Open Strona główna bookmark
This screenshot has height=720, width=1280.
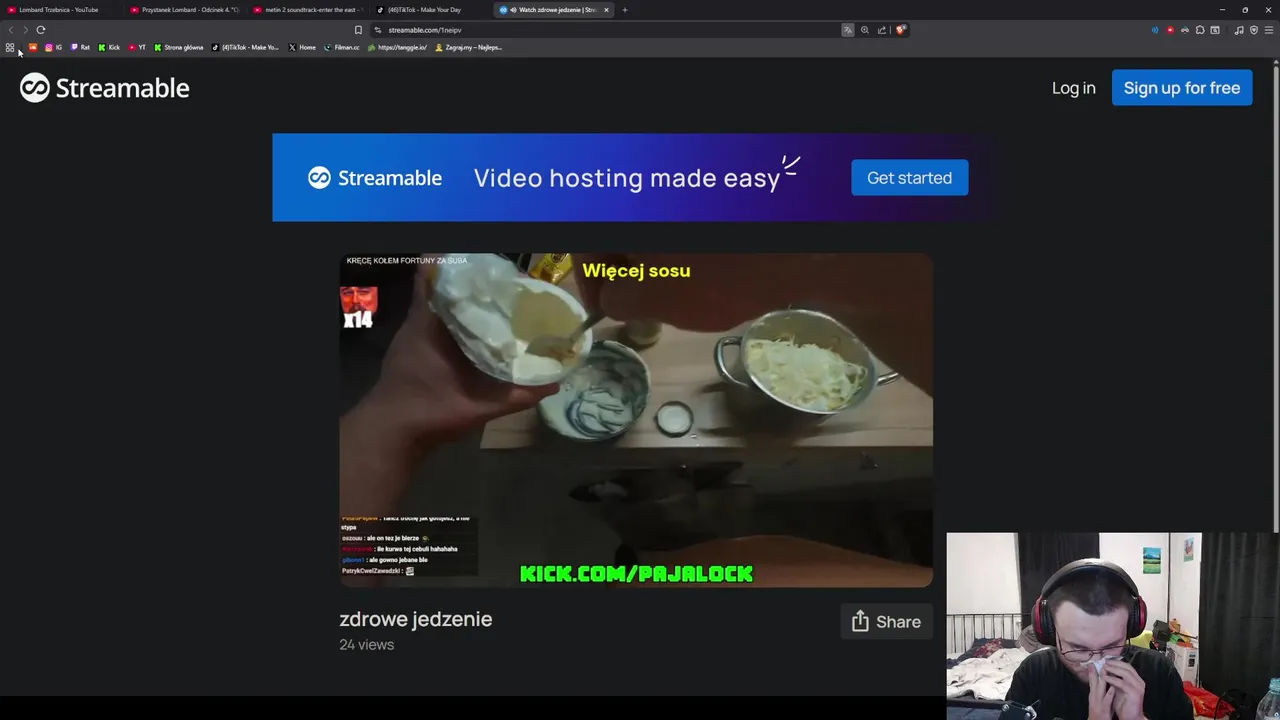pos(178,47)
